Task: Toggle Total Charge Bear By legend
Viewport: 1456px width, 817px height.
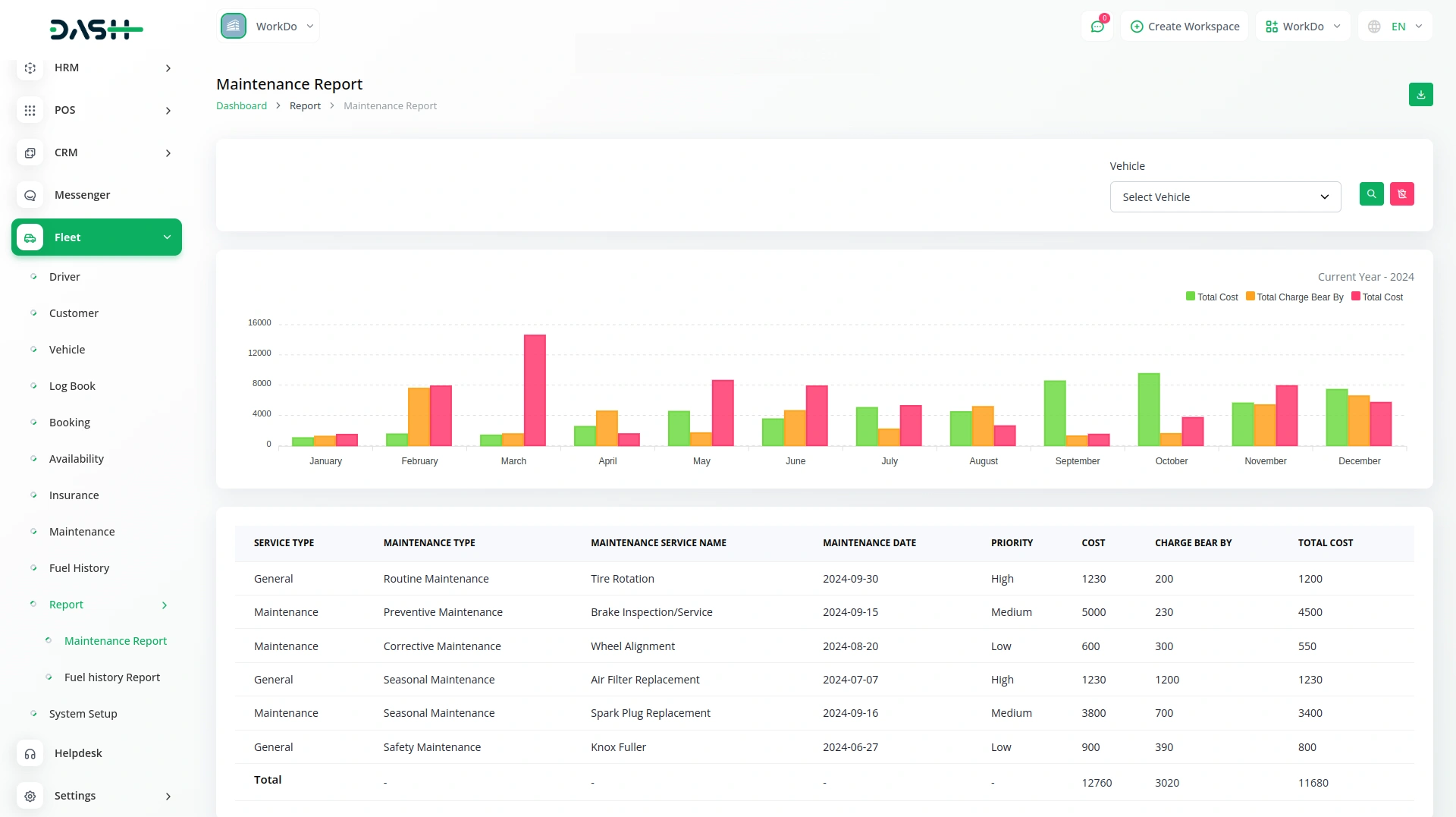Action: (1294, 297)
